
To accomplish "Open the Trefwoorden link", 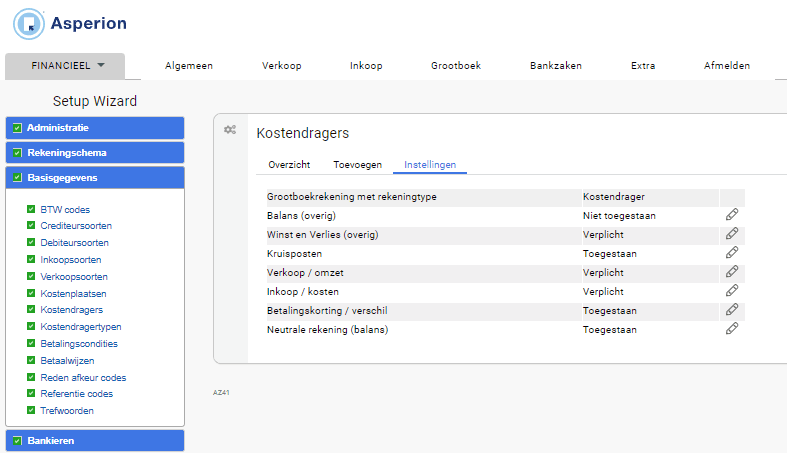I will pyautogui.click(x=67, y=411).
